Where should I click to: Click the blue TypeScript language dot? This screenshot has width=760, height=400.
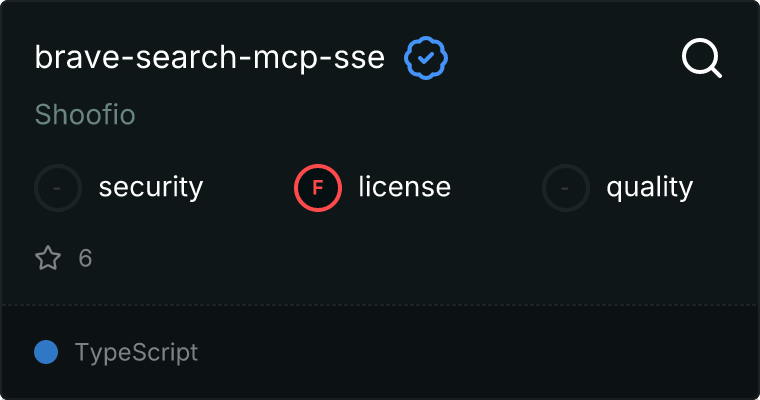(x=46, y=352)
